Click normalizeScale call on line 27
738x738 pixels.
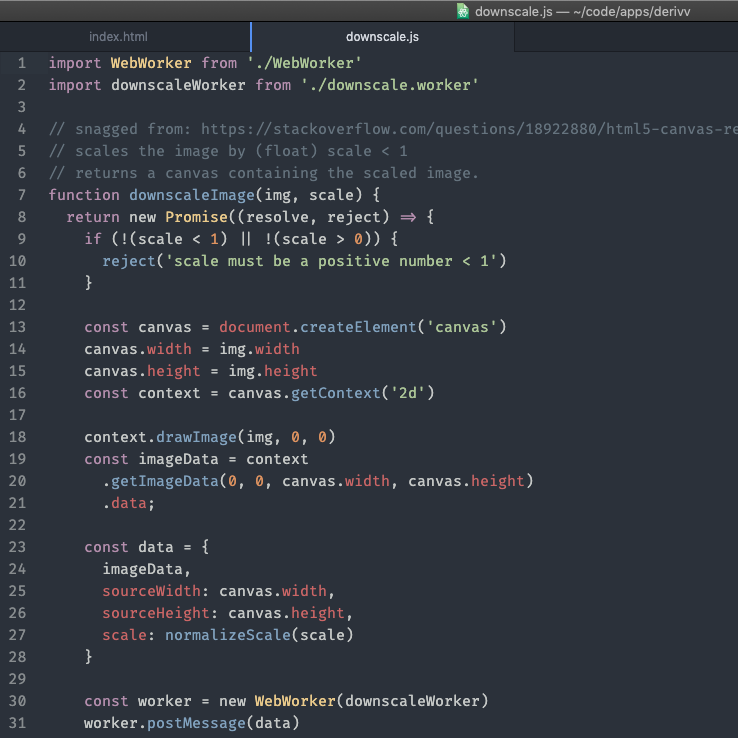coord(228,635)
